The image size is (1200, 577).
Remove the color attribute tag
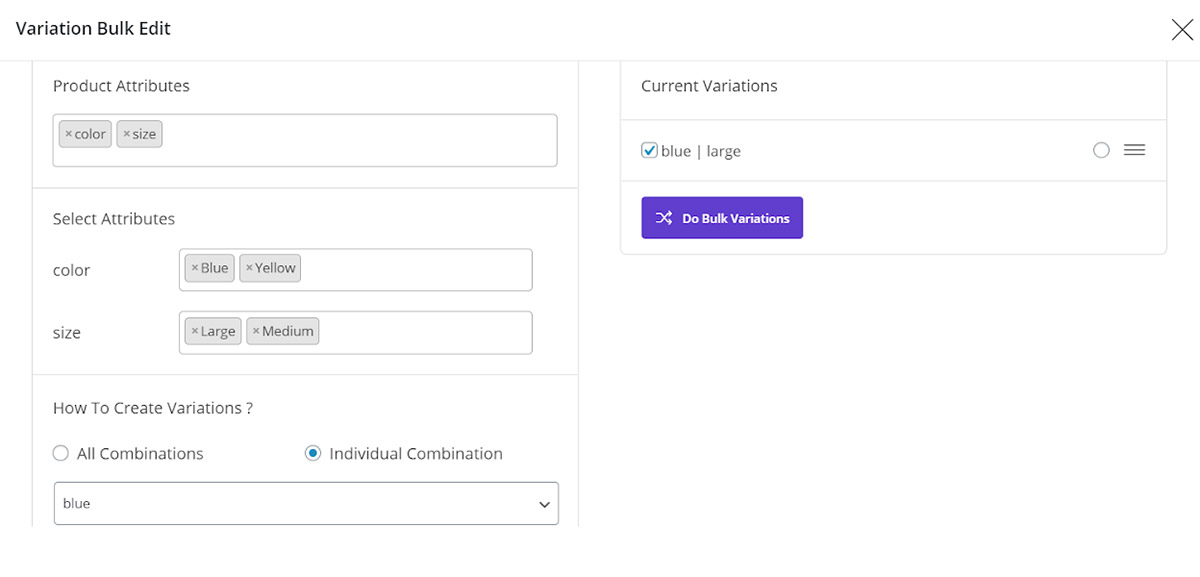pyautogui.click(x=68, y=134)
